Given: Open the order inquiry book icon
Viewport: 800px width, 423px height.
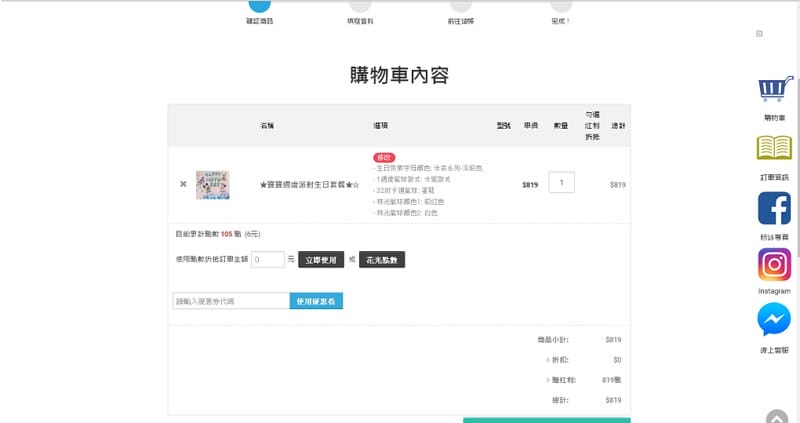Looking at the screenshot, I should [x=774, y=148].
